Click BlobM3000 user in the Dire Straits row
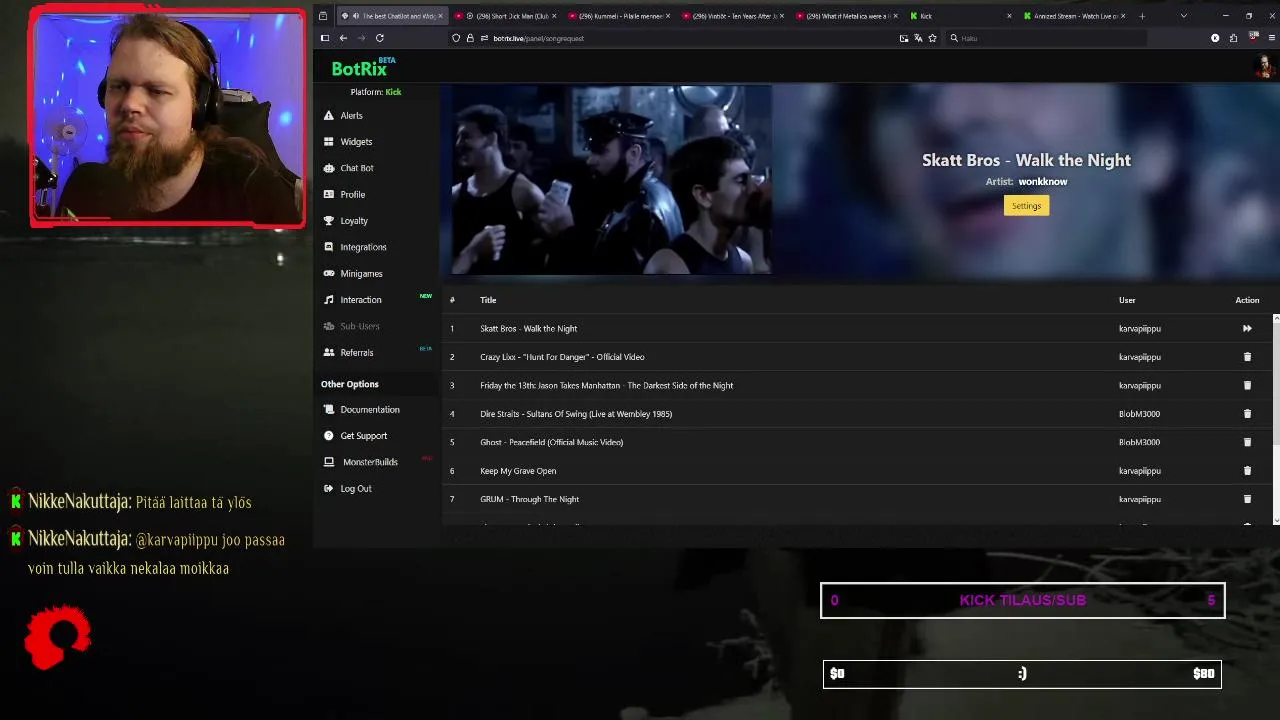This screenshot has width=1280, height=720. [x=1139, y=414]
